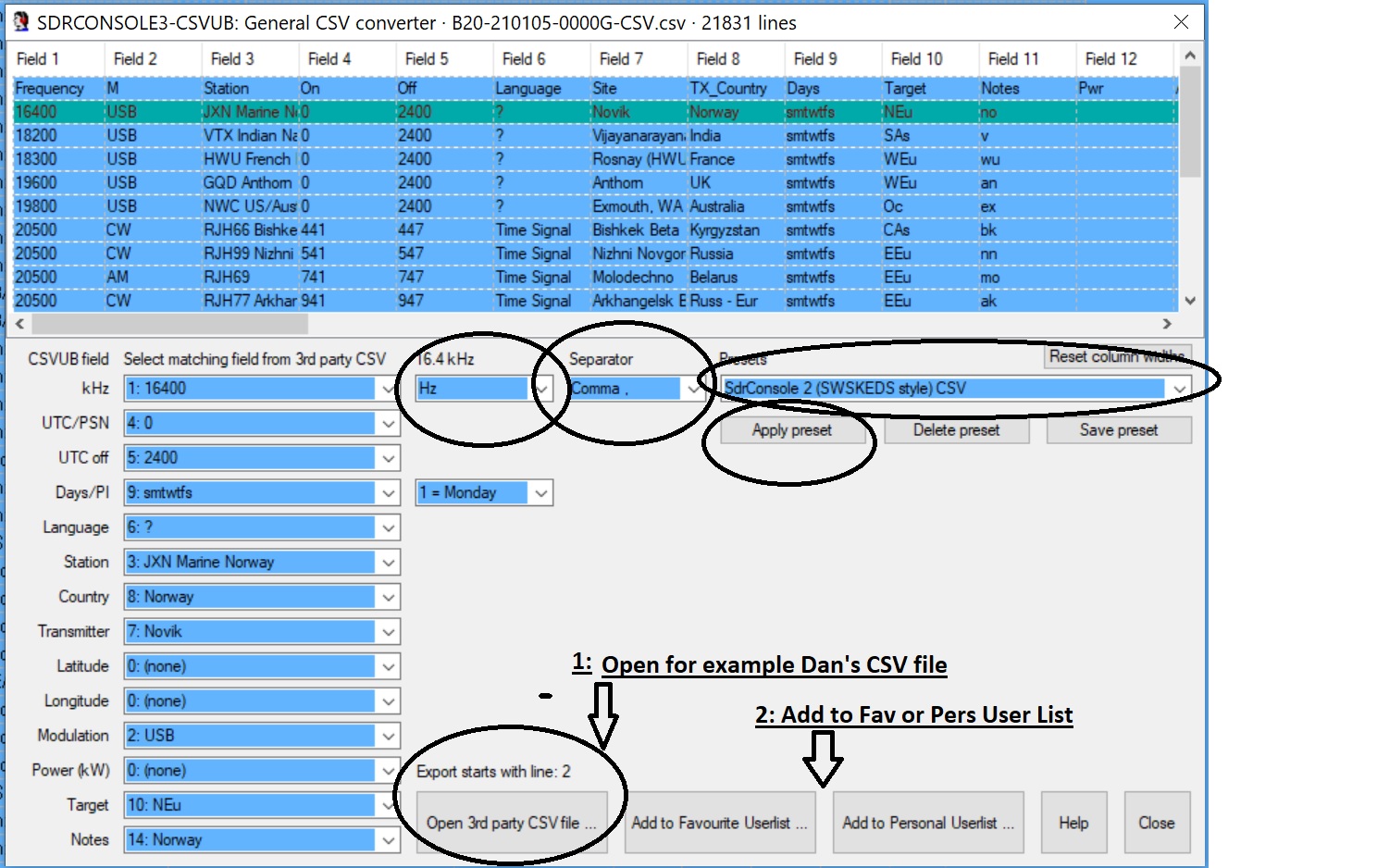
Task: Open the Help button
Action: 1073,823
